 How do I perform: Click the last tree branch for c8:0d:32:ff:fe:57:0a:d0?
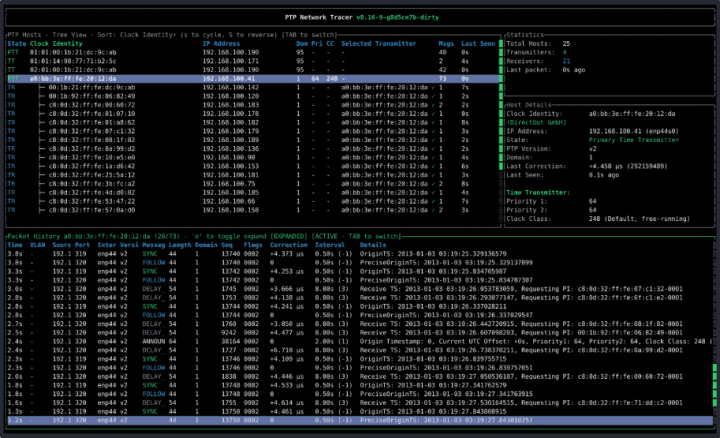click(42, 209)
